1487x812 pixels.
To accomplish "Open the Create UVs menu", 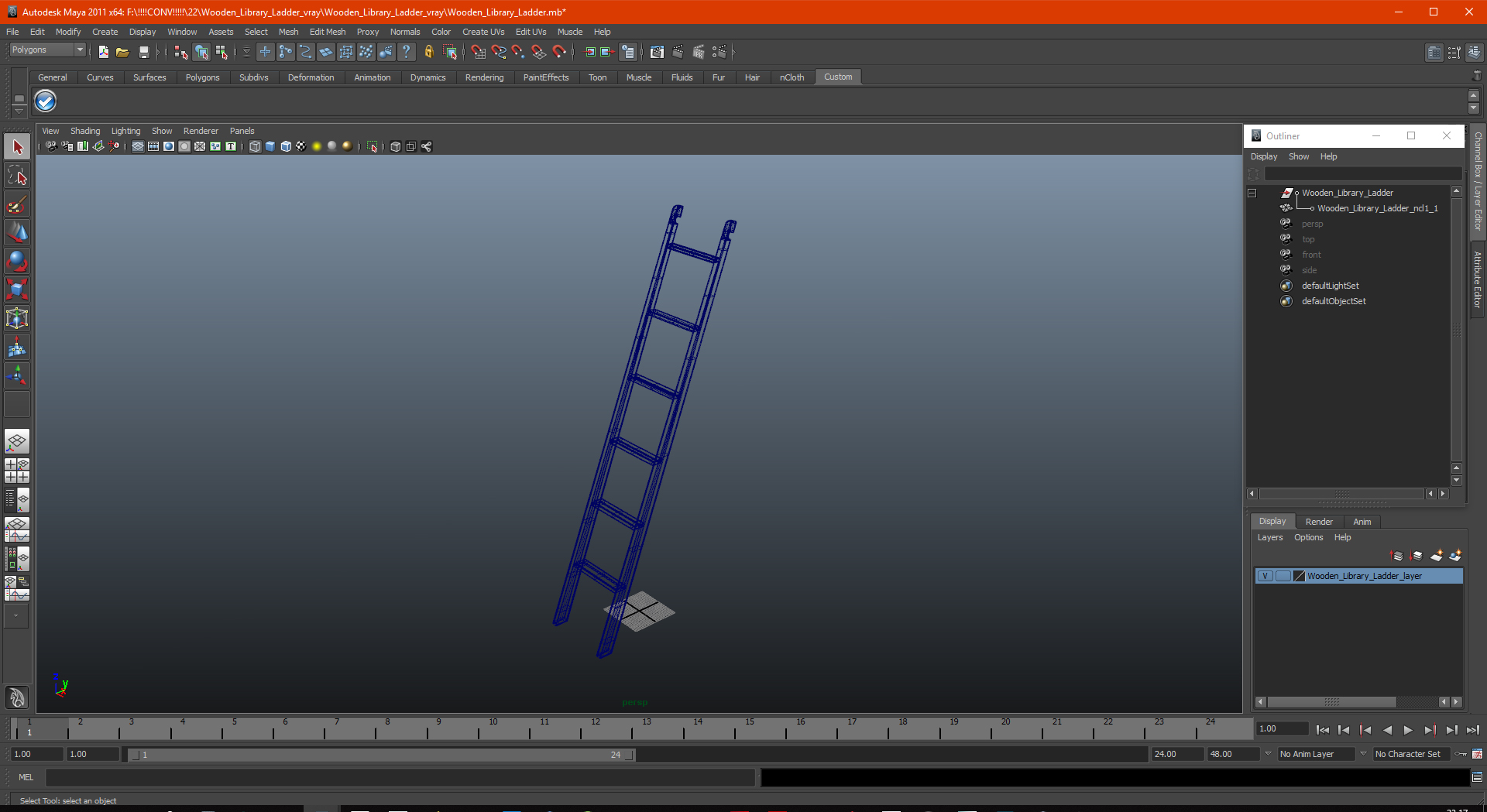I will click(483, 32).
